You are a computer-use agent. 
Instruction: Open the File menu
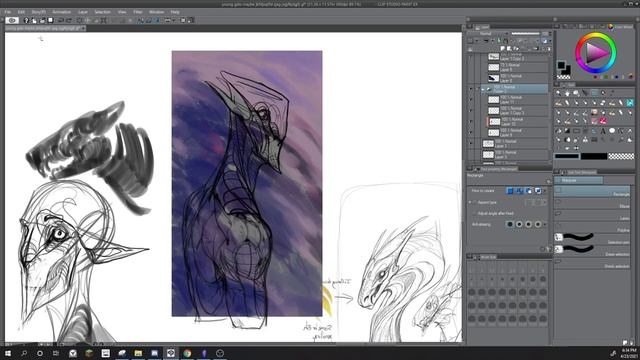[8, 12]
